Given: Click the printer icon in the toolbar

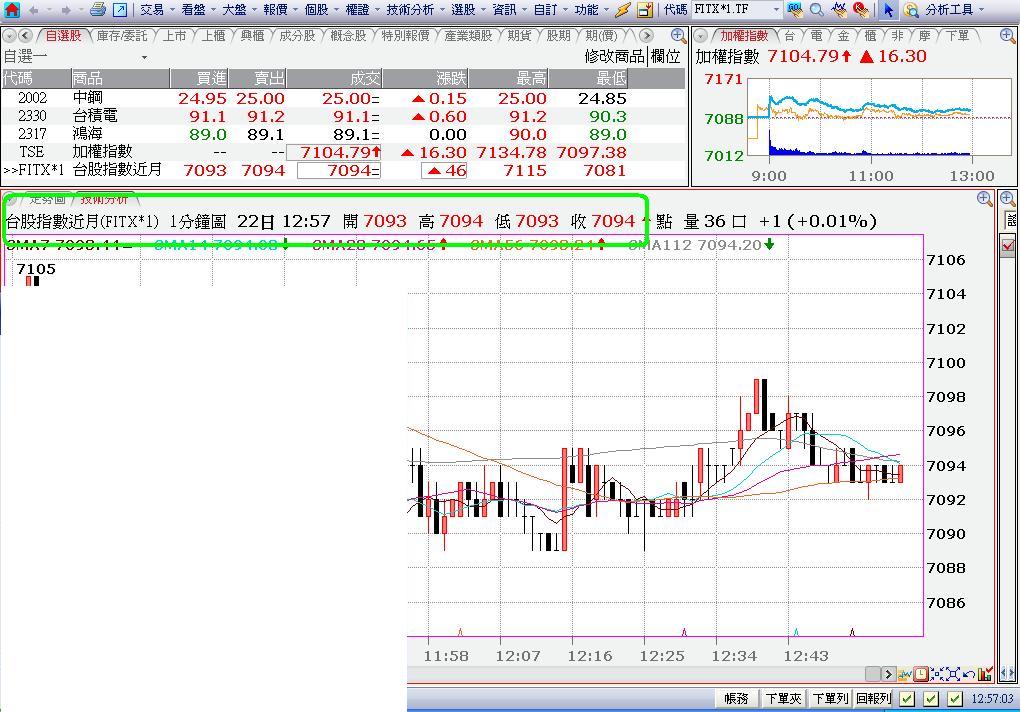Looking at the screenshot, I should coord(98,10).
